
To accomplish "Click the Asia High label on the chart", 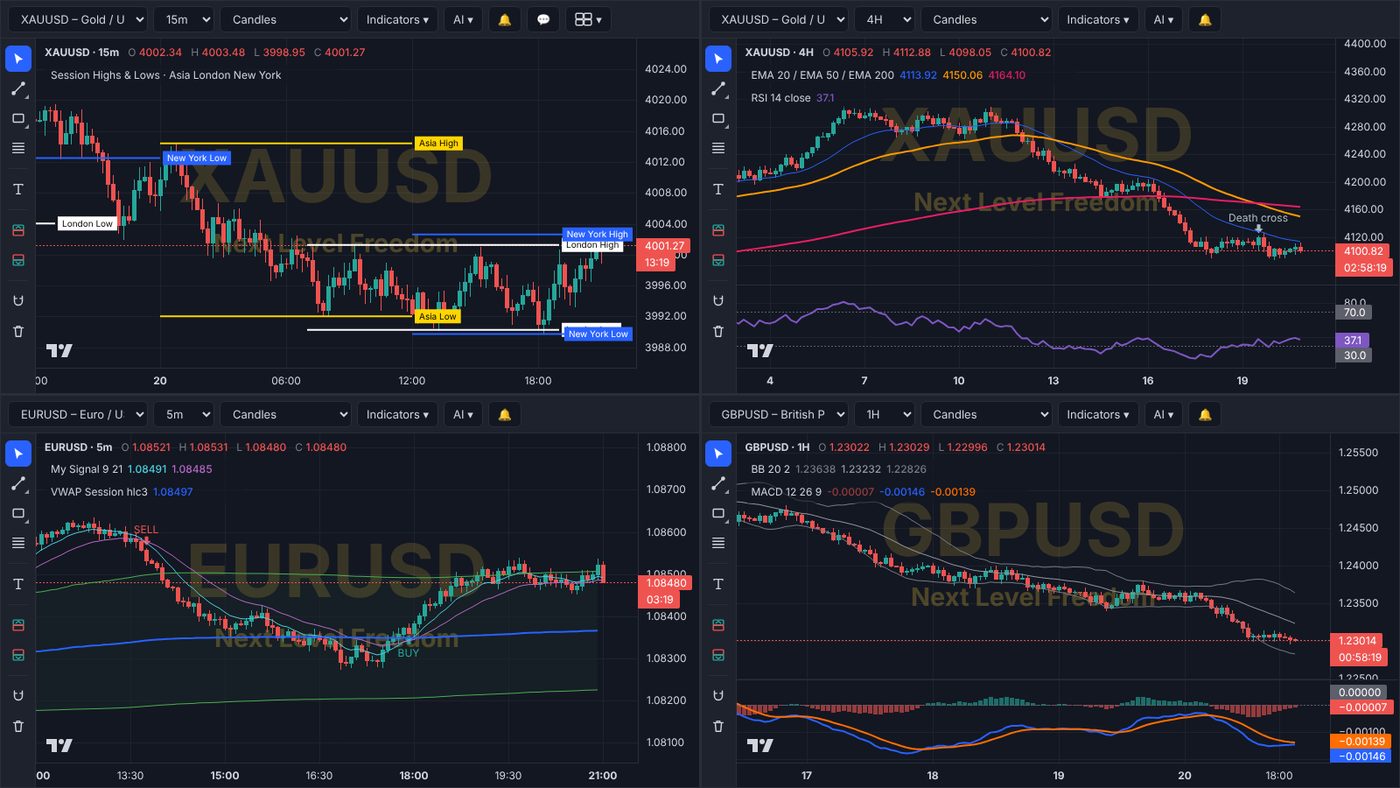I will point(438,143).
